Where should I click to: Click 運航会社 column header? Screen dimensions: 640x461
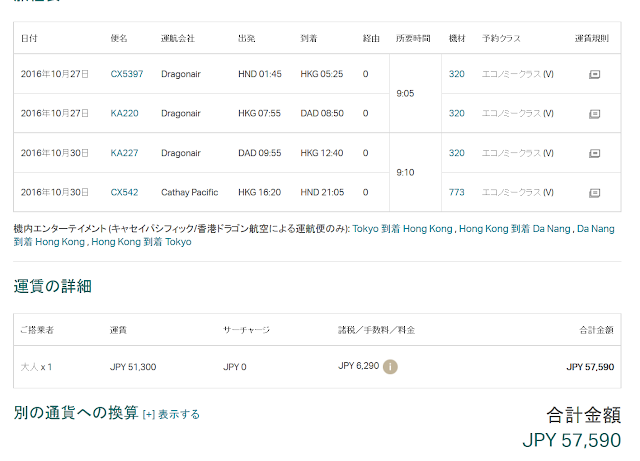point(178,38)
